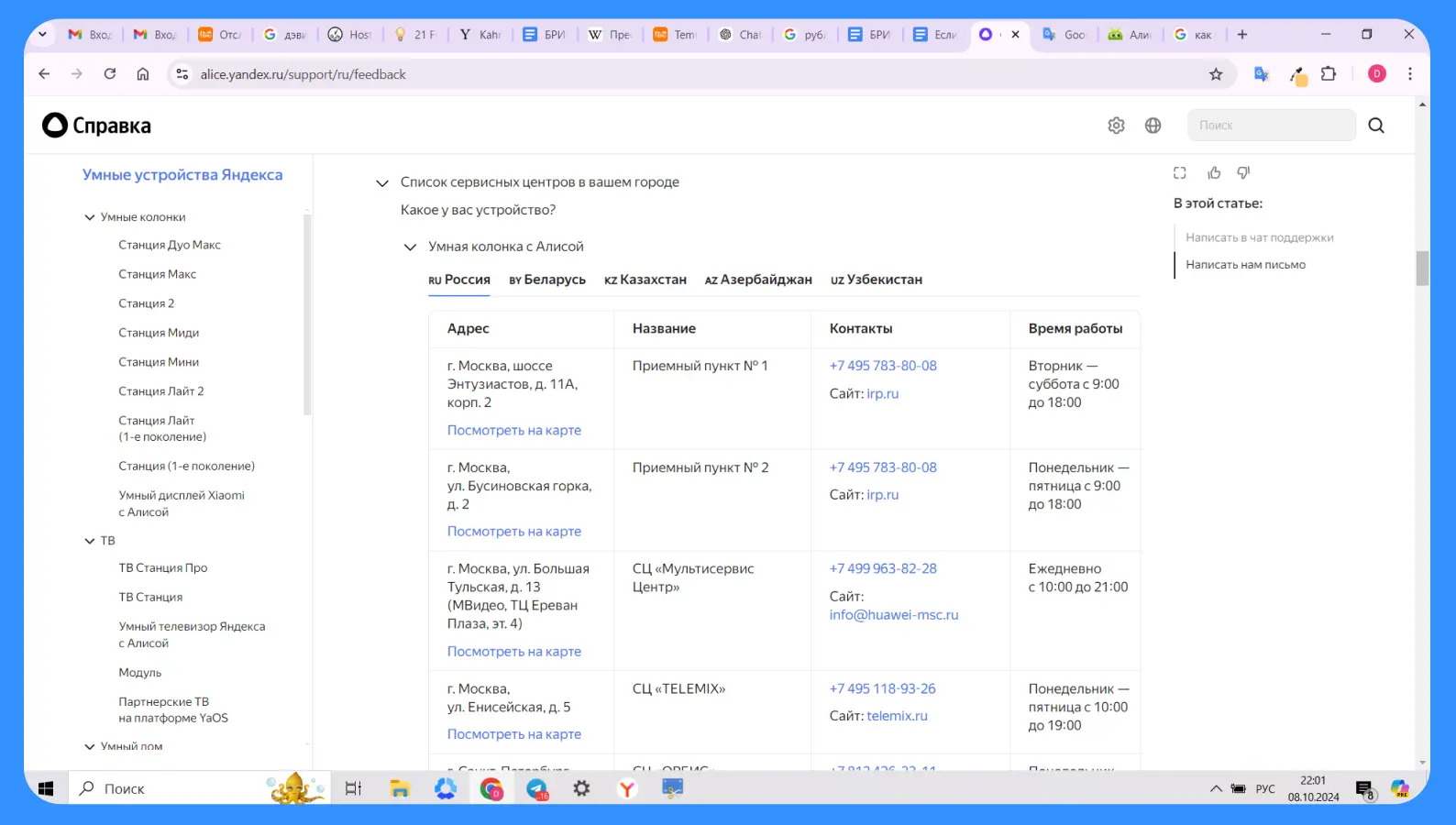Open Станция Дуо Макс in sidebar
Viewport: 1456px width, 825px height.
[x=170, y=245]
